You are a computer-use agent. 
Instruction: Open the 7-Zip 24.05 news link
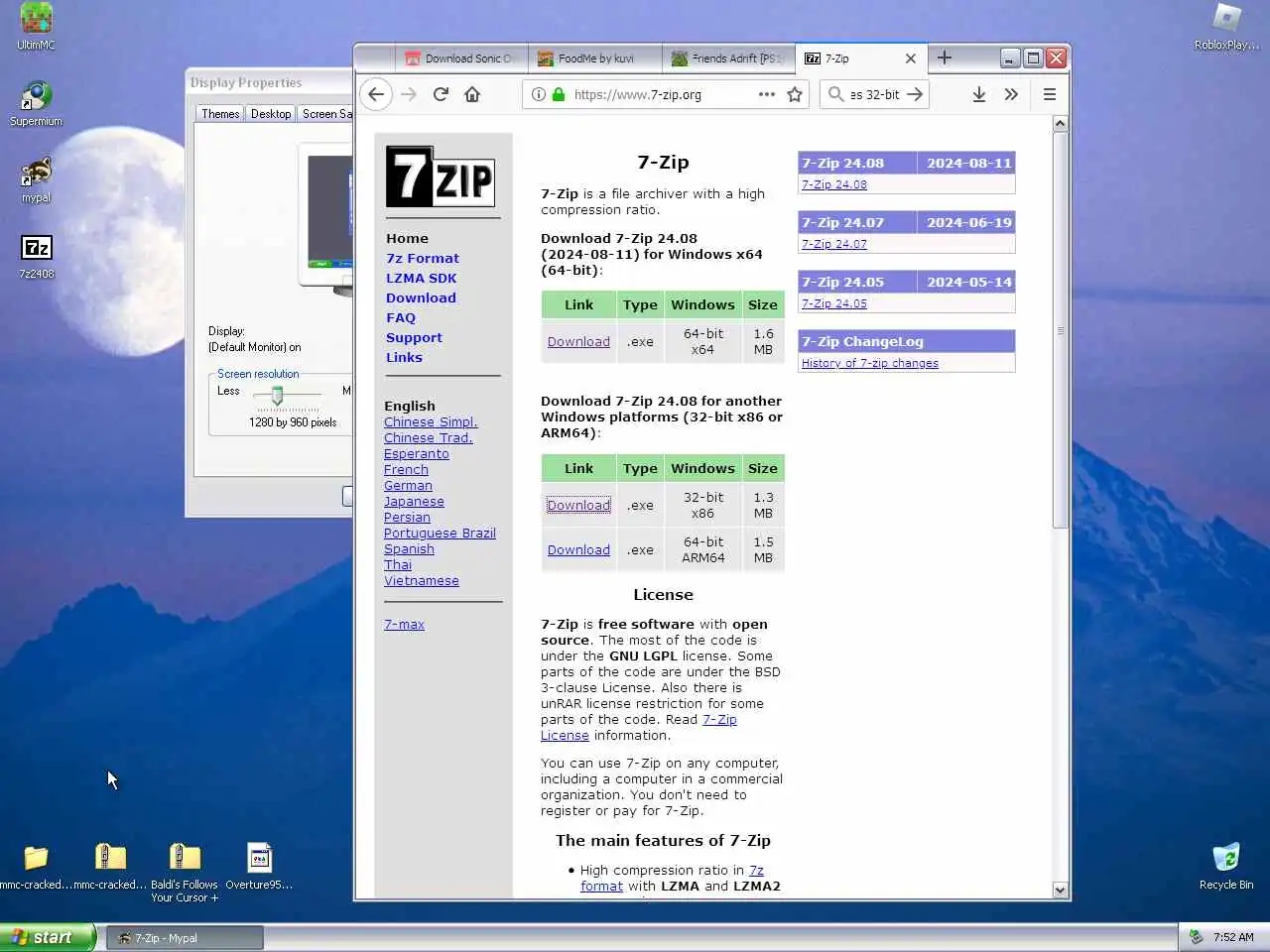[834, 303]
